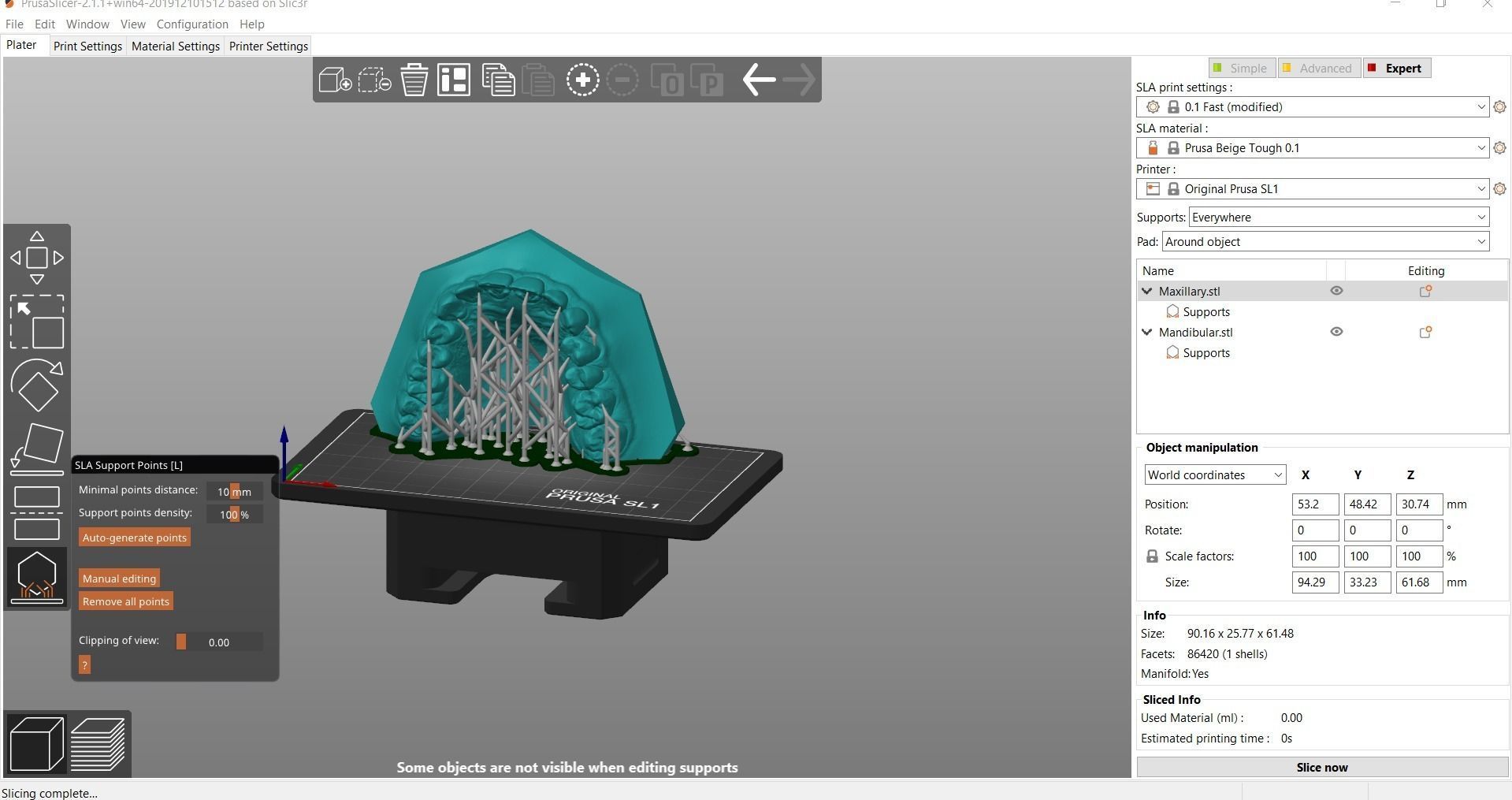1512x800 pixels.
Task: Select the SLA support points tool
Action: 36,577
